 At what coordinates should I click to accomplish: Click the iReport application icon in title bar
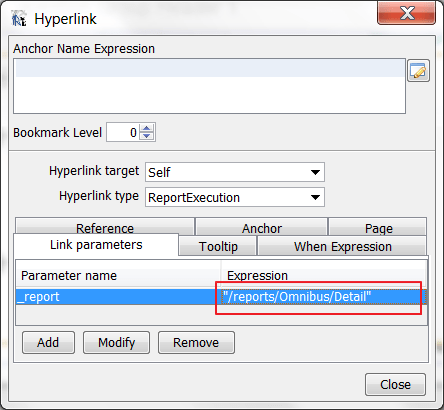[x=18, y=19]
